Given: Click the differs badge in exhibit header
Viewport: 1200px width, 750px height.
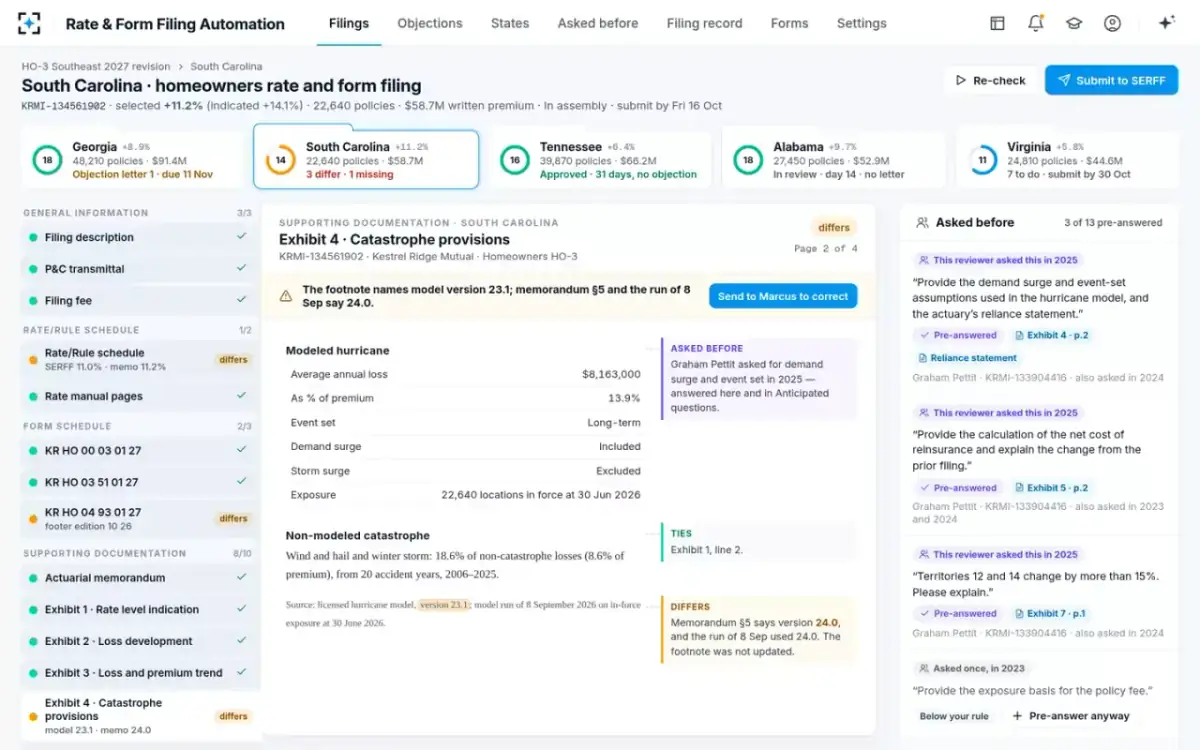Looking at the screenshot, I should (x=834, y=227).
